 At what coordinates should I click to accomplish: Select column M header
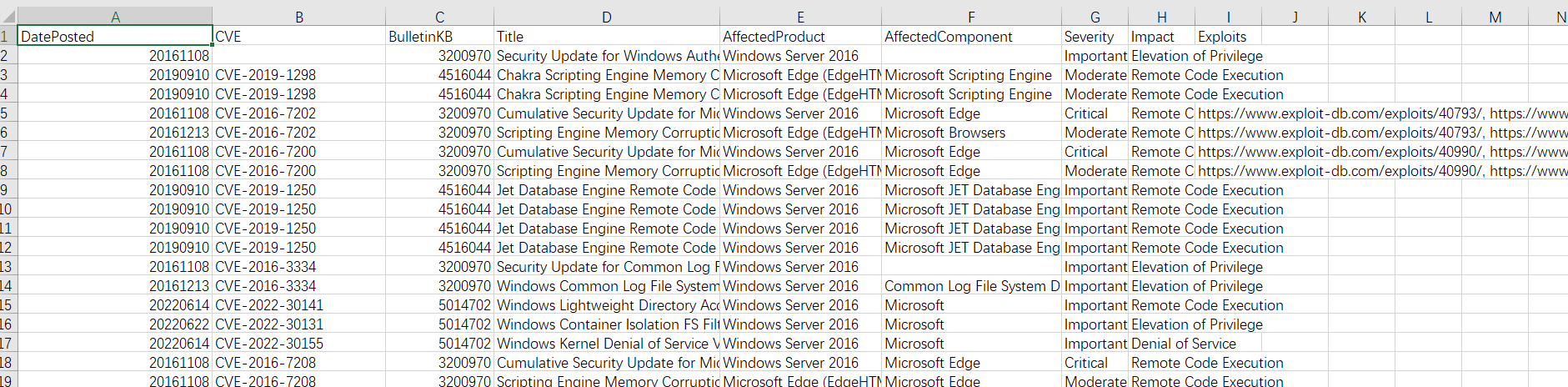(x=1495, y=17)
